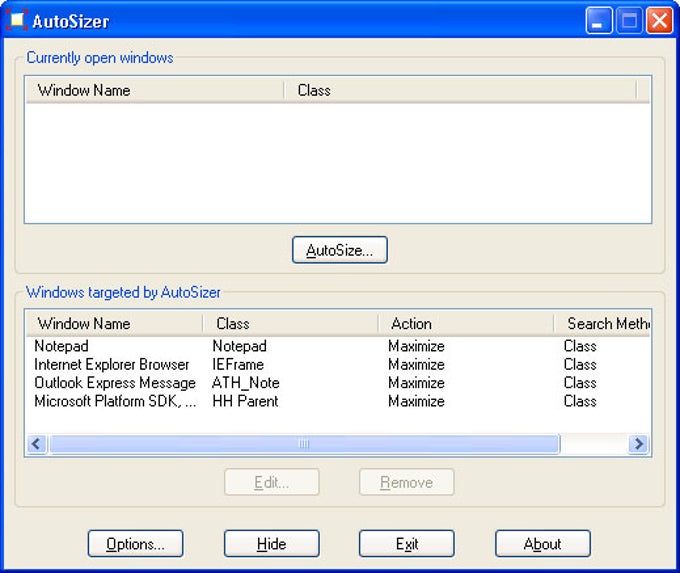Click targeted list Window Name column header
The width and height of the screenshot is (680, 573).
pos(114,324)
